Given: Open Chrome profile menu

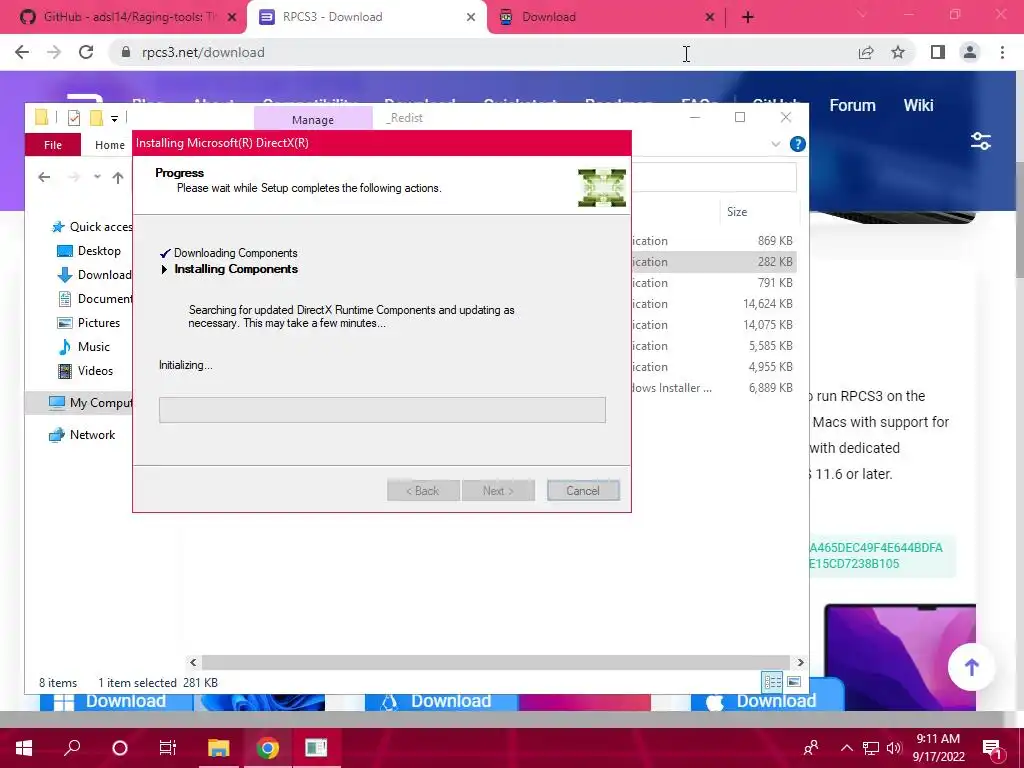Looking at the screenshot, I should pos(970,52).
